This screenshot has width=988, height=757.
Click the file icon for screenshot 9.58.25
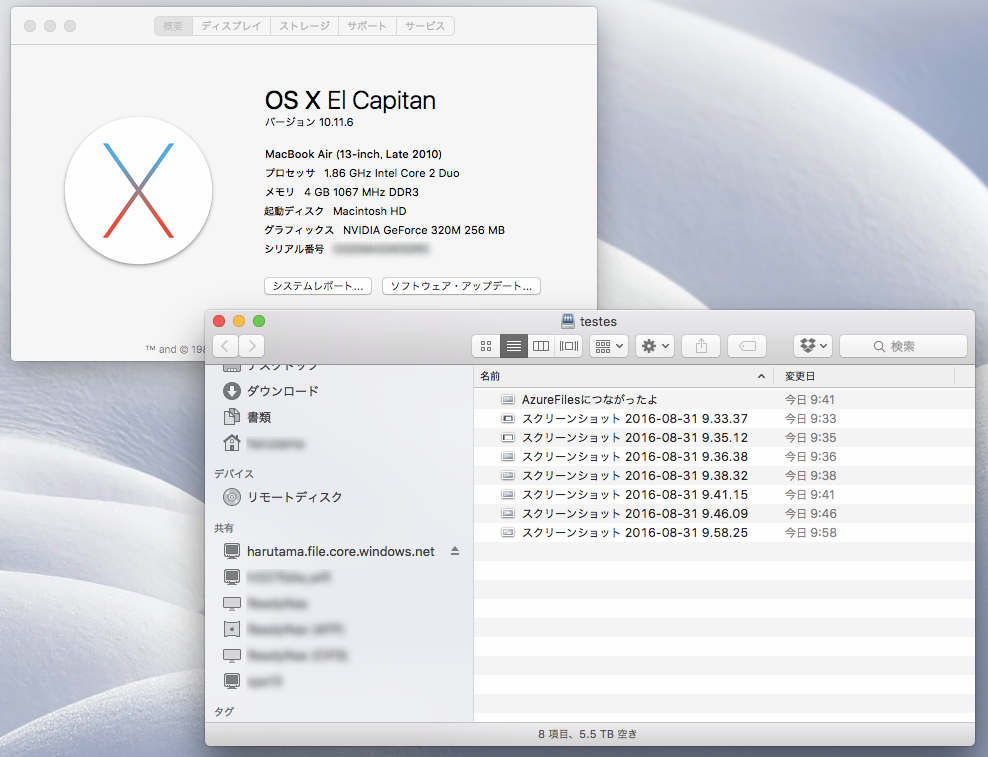point(508,533)
